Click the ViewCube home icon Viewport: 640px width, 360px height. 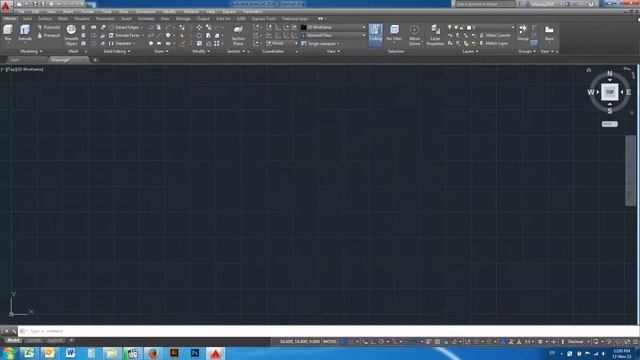(589, 70)
